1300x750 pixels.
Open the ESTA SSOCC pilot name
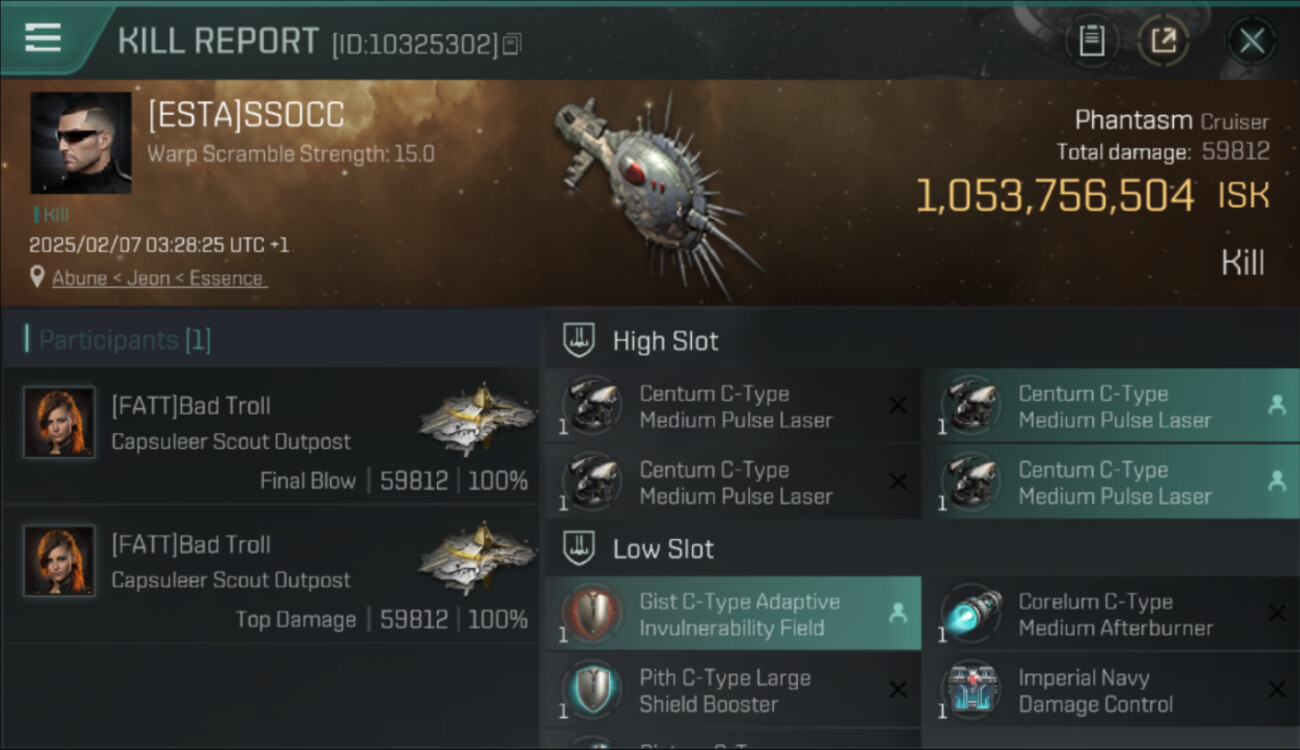[x=246, y=115]
